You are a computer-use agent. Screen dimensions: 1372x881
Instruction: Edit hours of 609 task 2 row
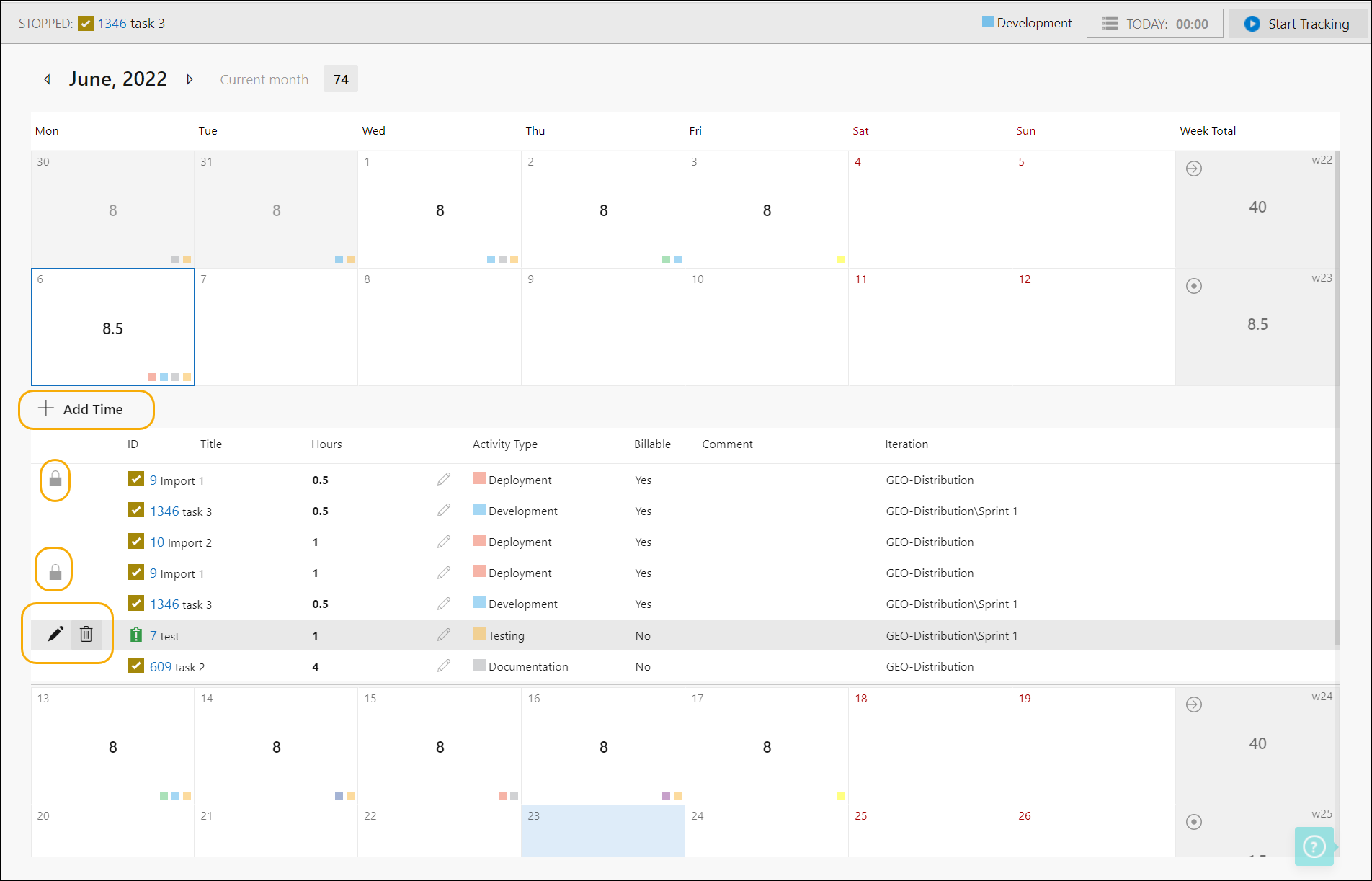444,666
